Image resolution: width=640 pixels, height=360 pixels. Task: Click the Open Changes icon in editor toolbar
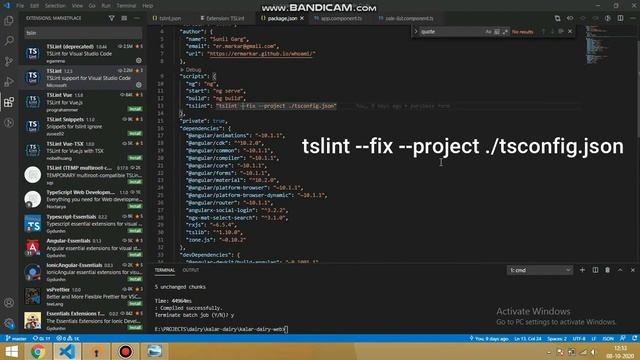click(558, 18)
